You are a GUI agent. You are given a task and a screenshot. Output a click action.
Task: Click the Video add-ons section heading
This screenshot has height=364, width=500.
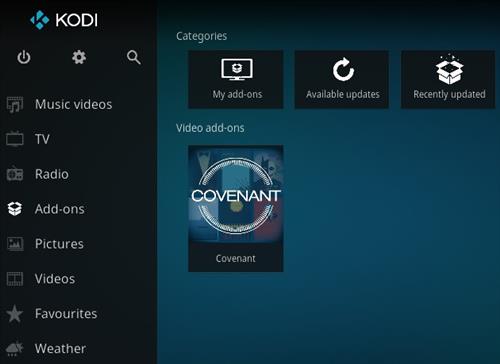[210, 128]
